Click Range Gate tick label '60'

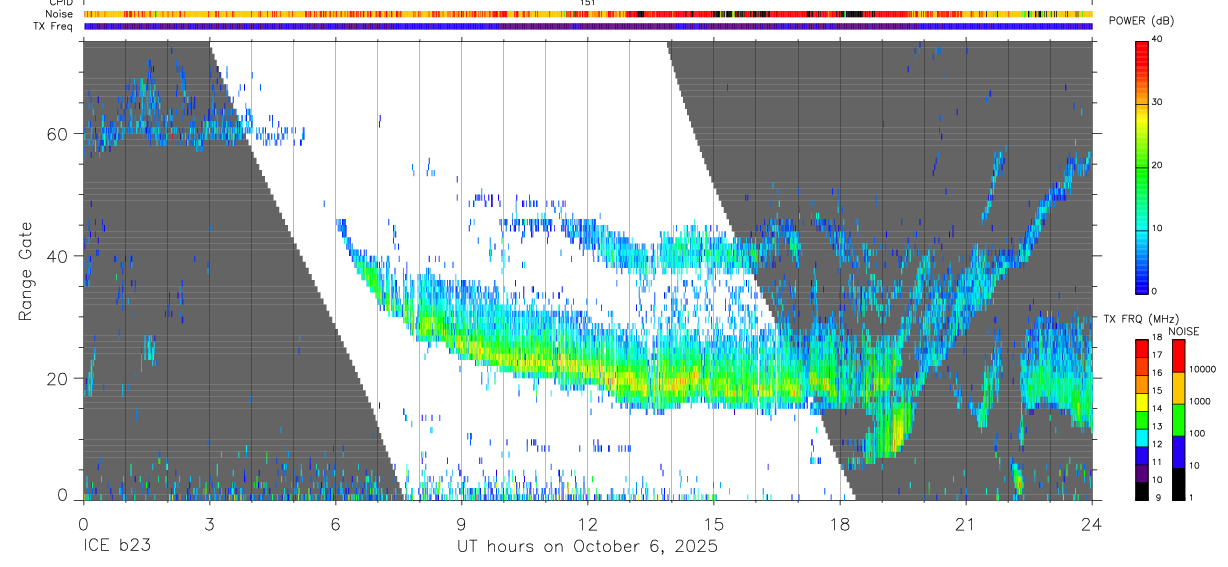click(x=58, y=134)
